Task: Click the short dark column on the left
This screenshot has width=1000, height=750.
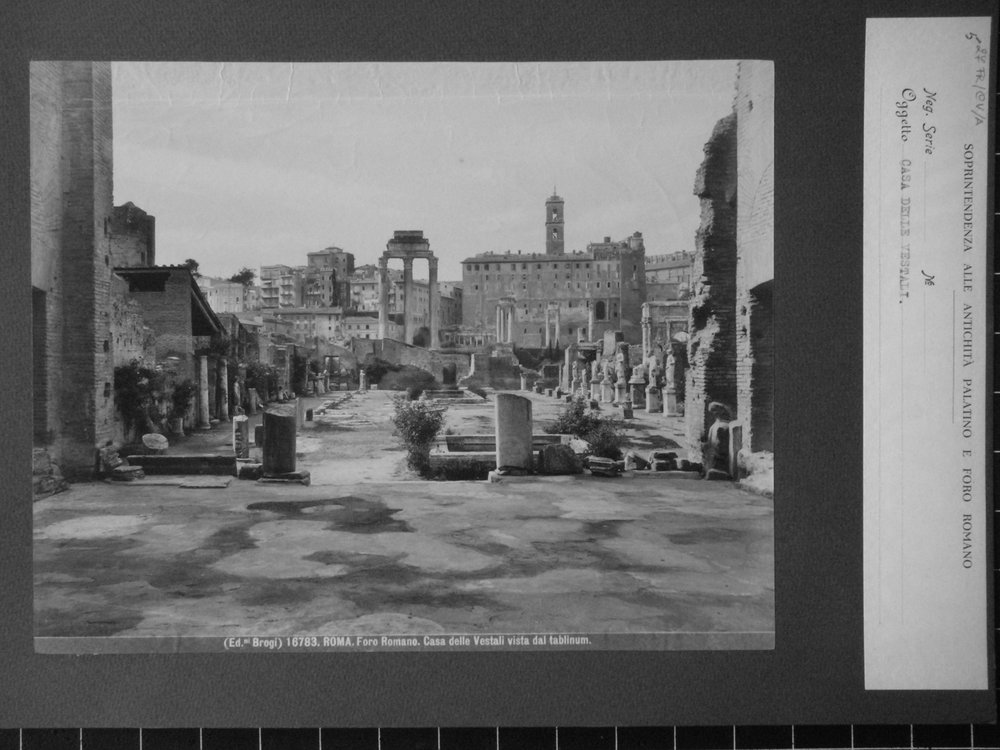Action: click(x=279, y=444)
